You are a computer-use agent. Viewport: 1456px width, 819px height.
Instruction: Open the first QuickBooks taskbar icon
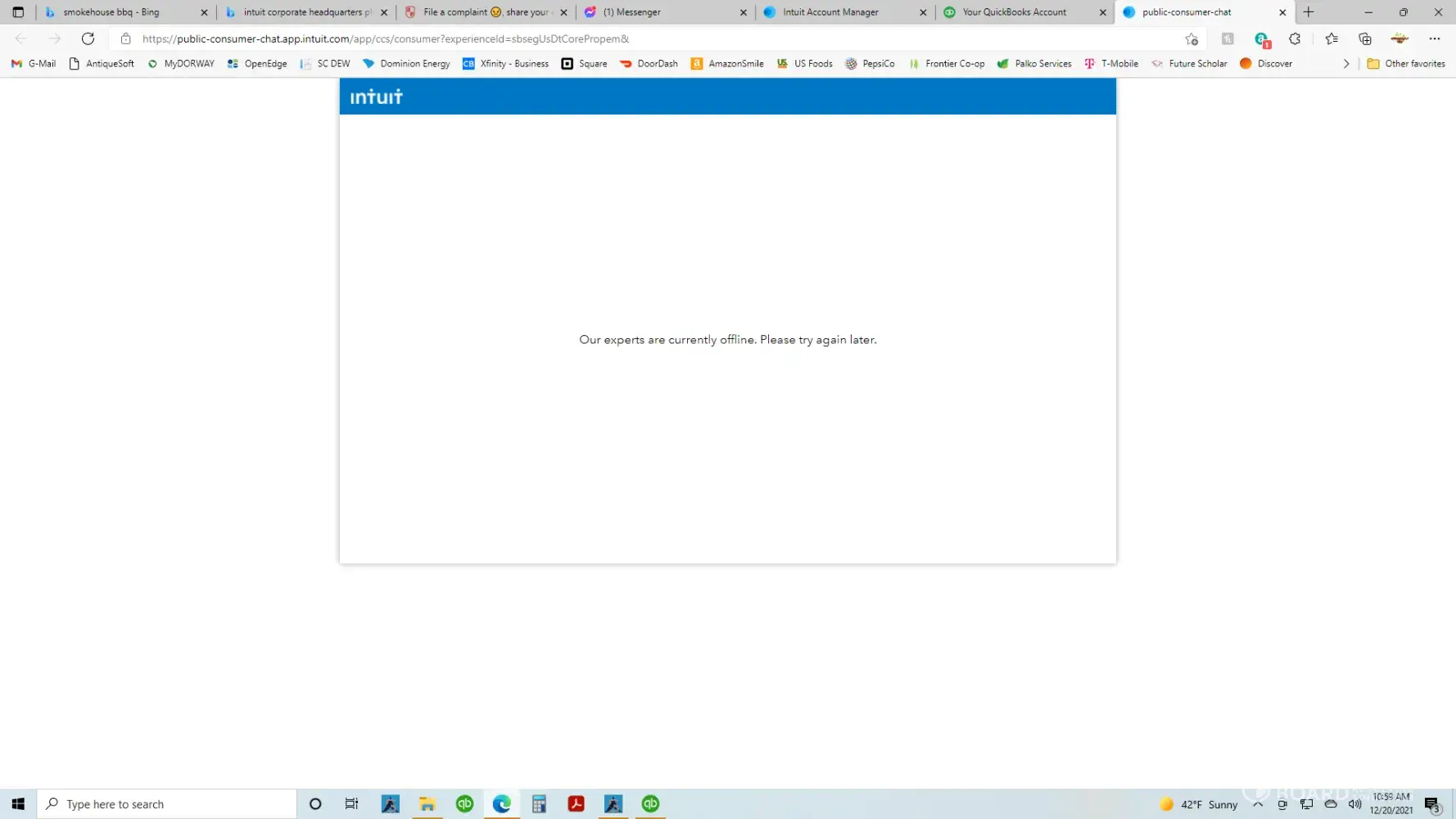(465, 804)
